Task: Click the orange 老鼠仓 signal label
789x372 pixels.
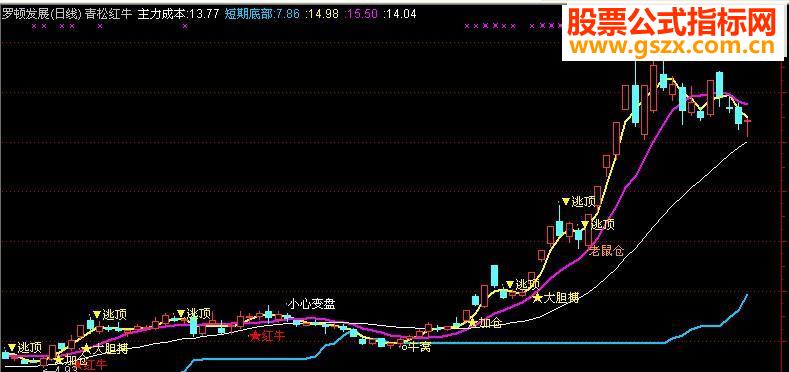Action: (606, 251)
